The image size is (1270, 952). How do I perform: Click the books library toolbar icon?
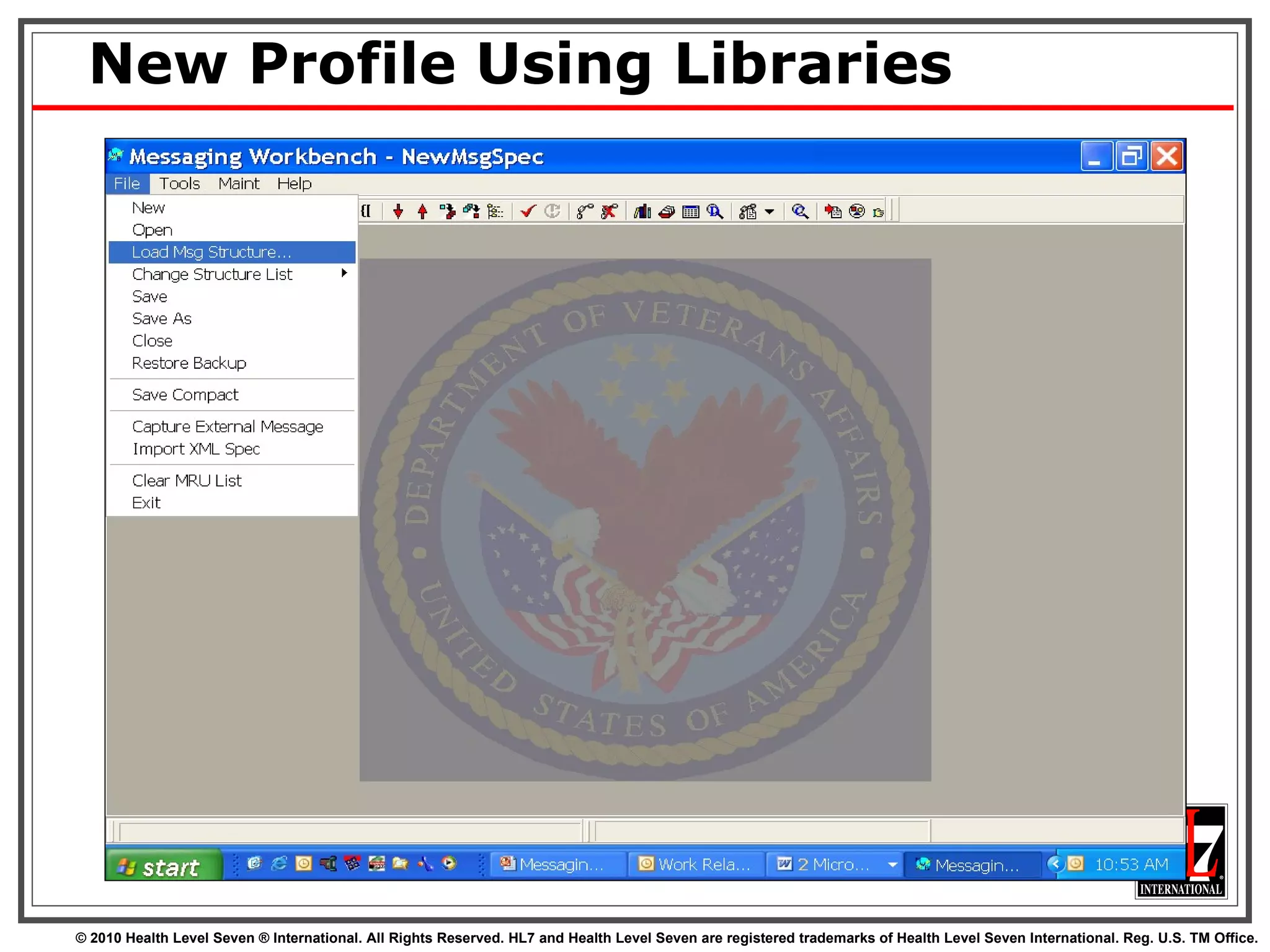642,212
